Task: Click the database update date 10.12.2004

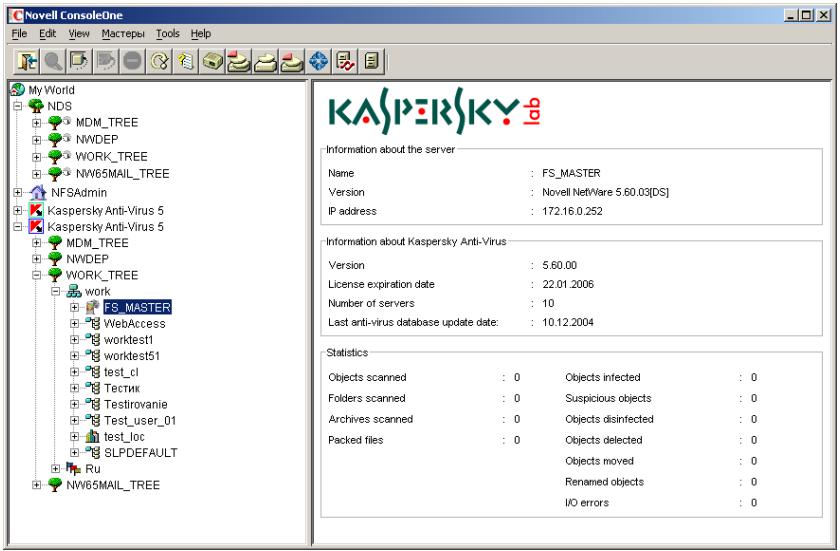Action: 568,322
